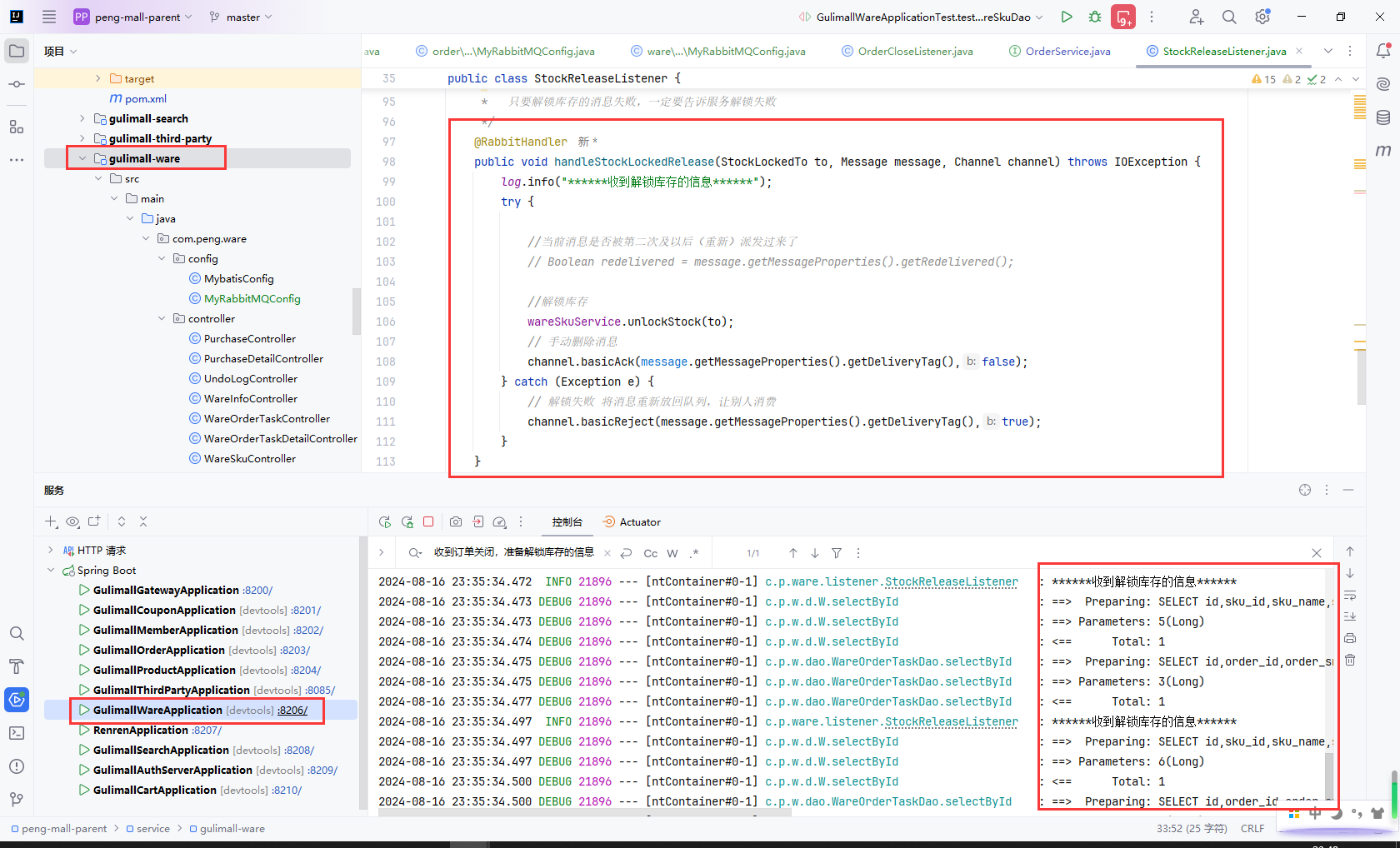1400x848 pixels.
Task: Collapse the Spring Boot services node
Action: tap(51, 571)
